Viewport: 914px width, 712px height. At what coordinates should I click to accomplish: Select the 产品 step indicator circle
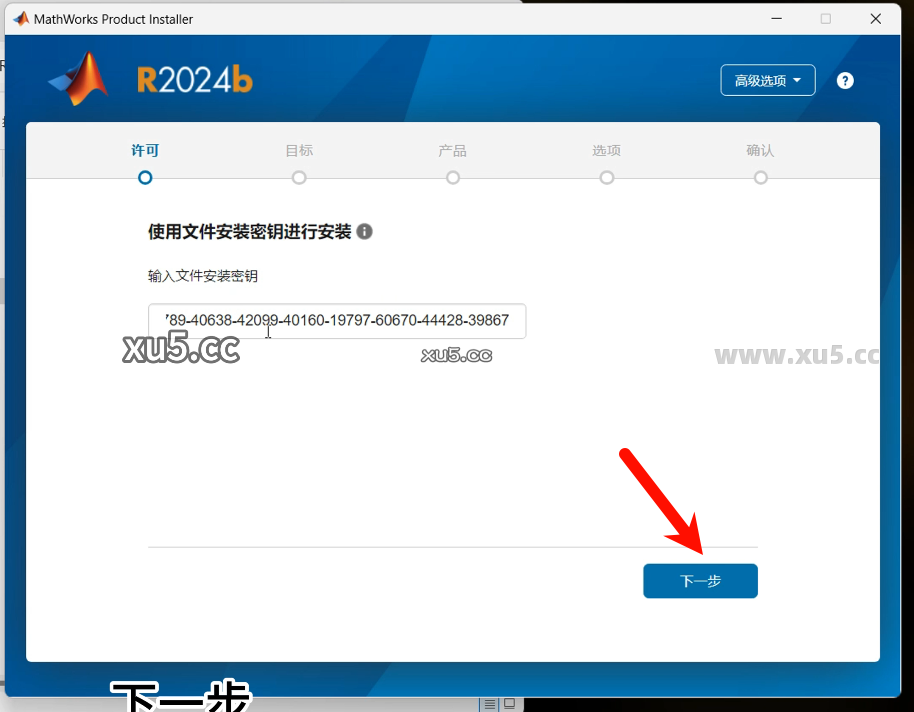click(453, 177)
